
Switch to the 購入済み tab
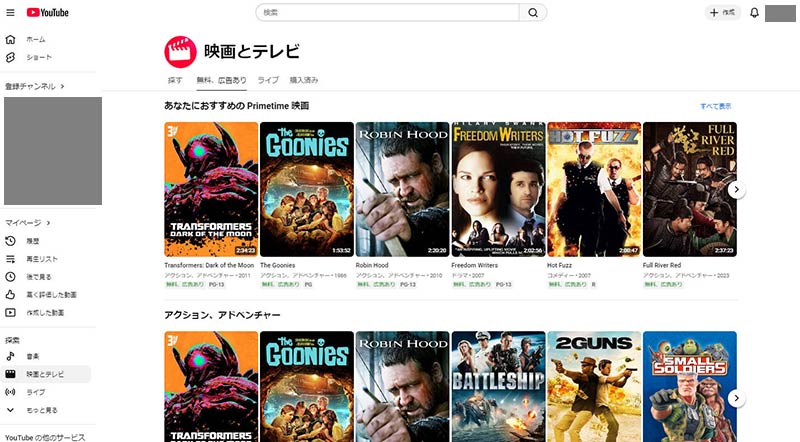[x=304, y=80]
